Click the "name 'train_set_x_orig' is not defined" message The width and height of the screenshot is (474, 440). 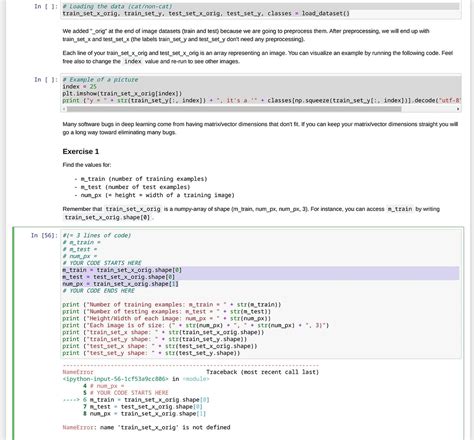(165, 427)
